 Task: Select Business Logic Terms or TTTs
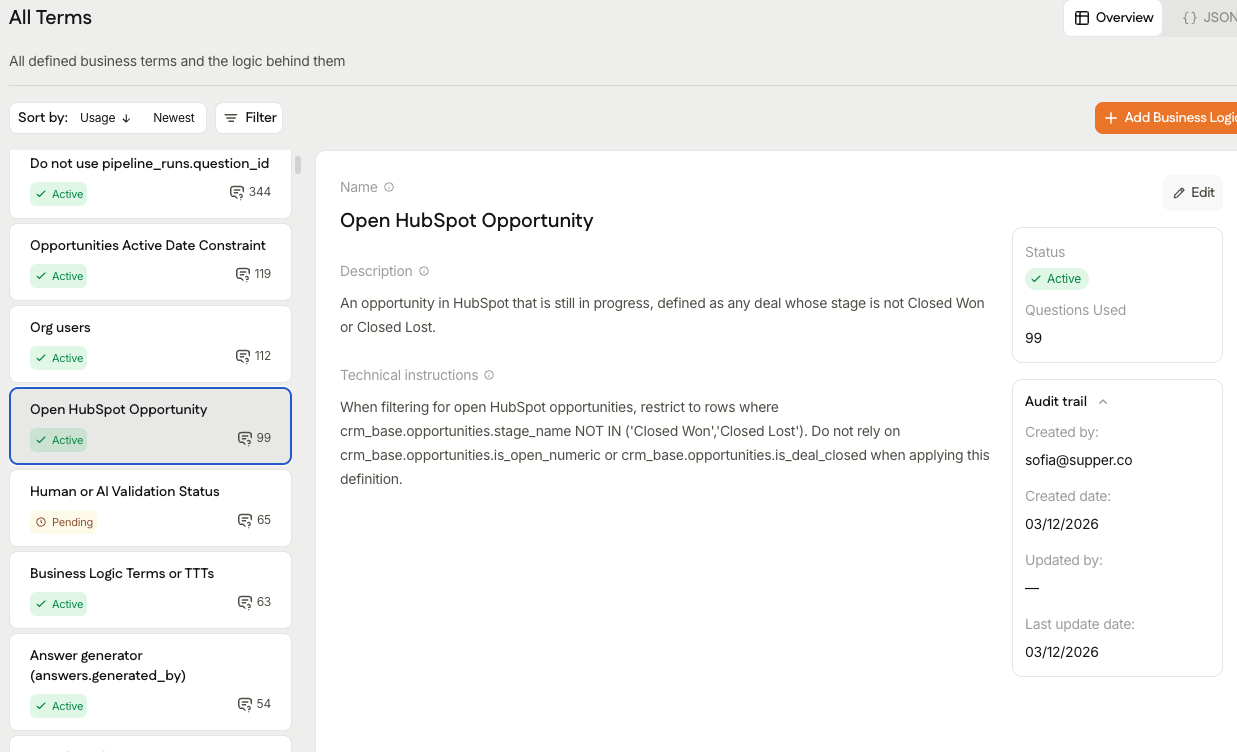(x=150, y=590)
